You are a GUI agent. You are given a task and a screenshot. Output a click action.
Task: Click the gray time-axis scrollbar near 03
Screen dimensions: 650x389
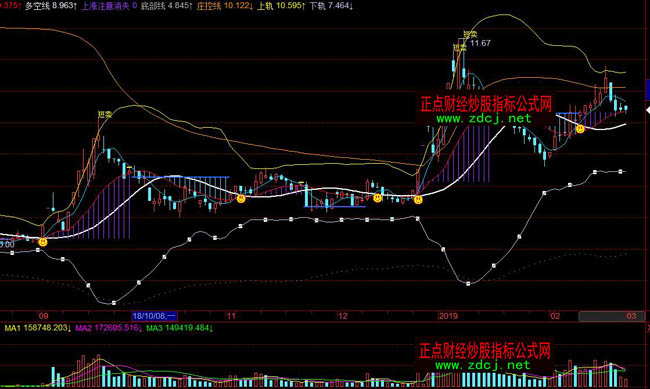tap(612, 316)
